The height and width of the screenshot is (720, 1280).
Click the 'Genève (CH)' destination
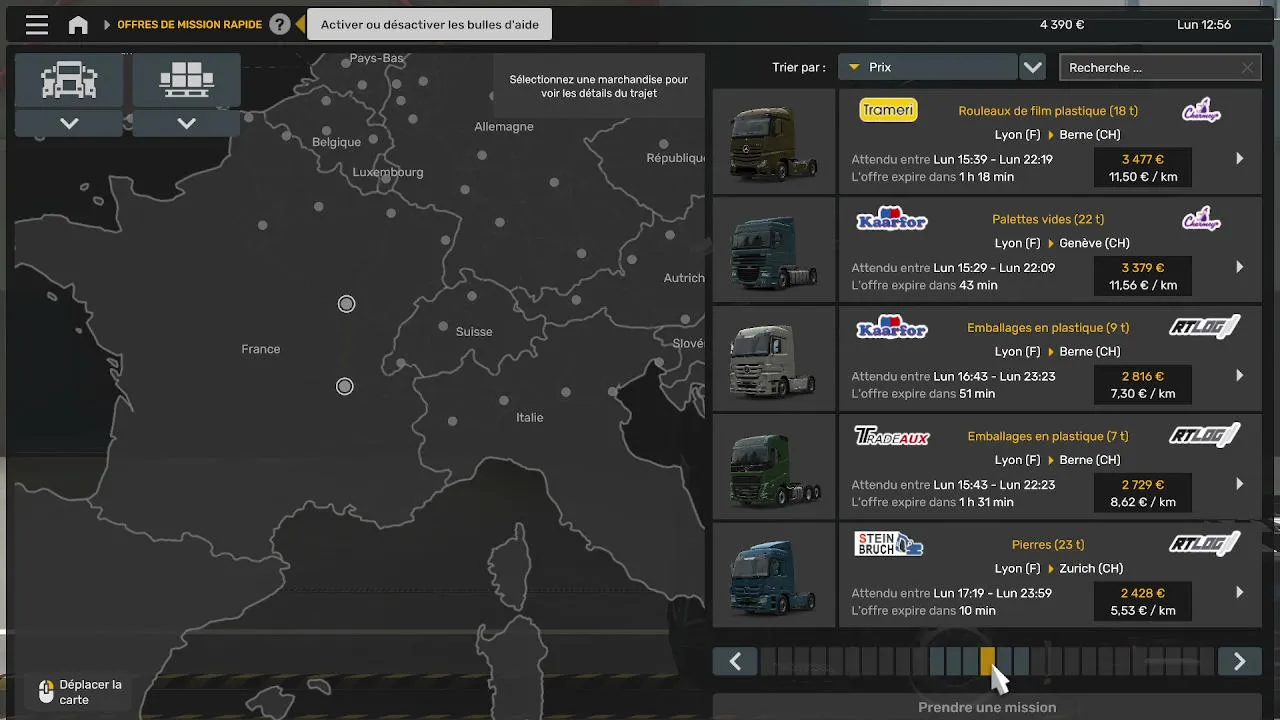click(1095, 243)
